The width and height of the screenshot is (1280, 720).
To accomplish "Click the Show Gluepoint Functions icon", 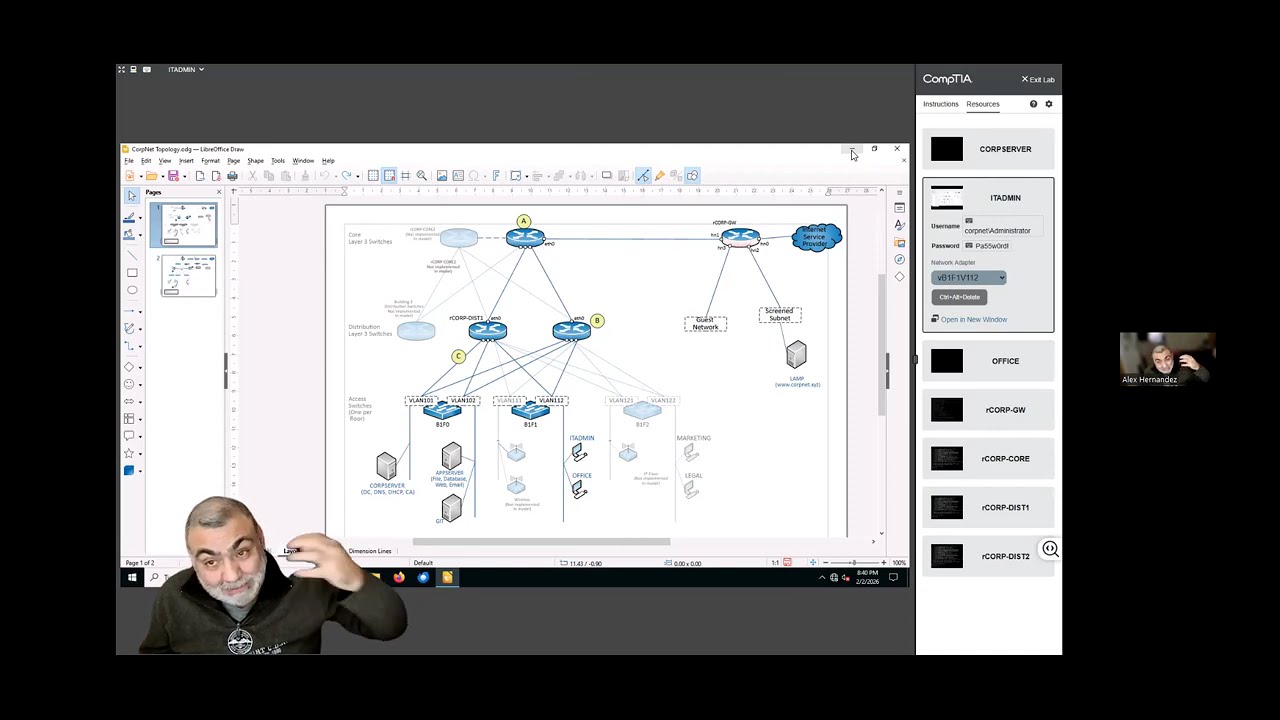I will pyautogui.click(x=659, y=176).
